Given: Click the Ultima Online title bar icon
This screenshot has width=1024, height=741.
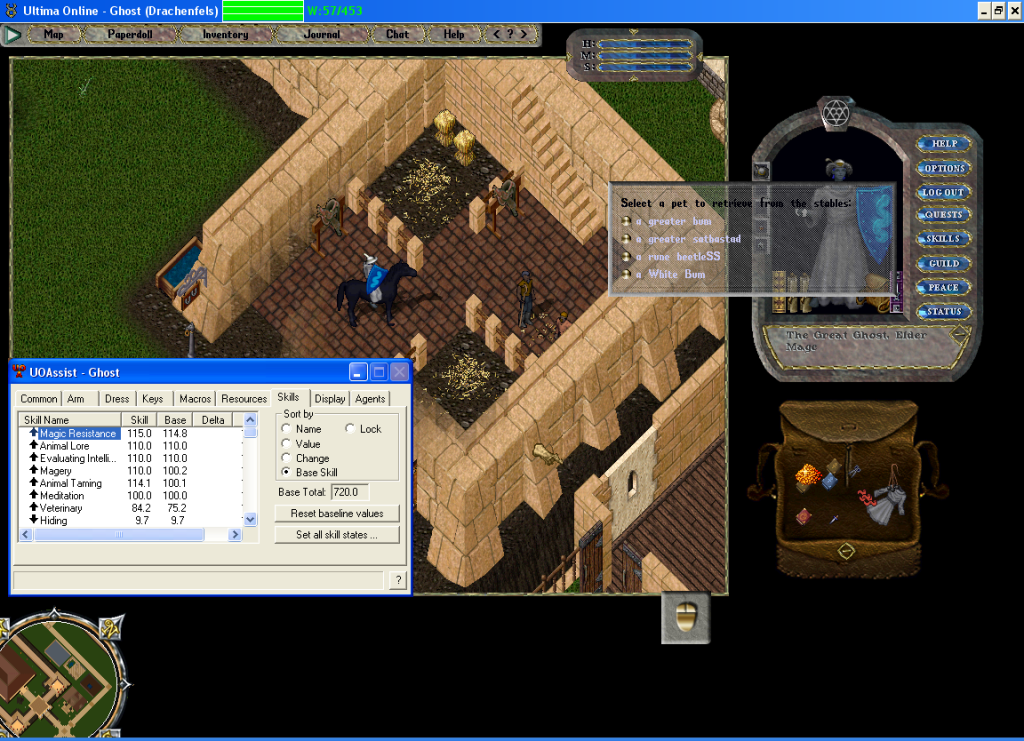Looking at the screenshot, I should point(11,10).
